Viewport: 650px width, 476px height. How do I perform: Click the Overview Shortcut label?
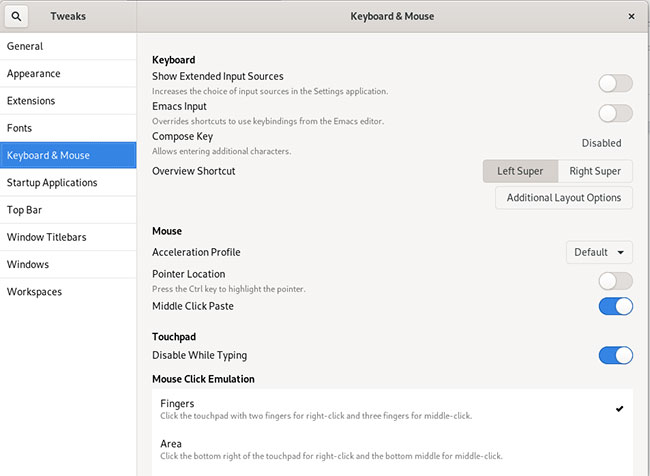(x=194, y=171)
